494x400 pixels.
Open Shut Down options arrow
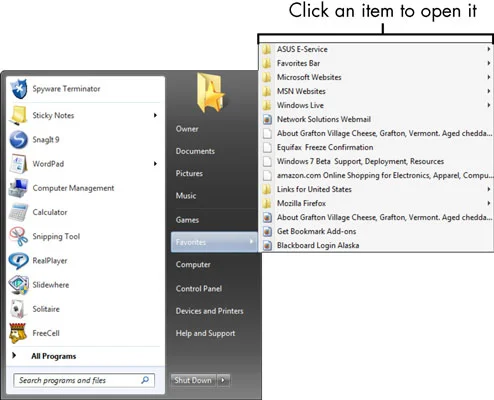tap(224, 380)
